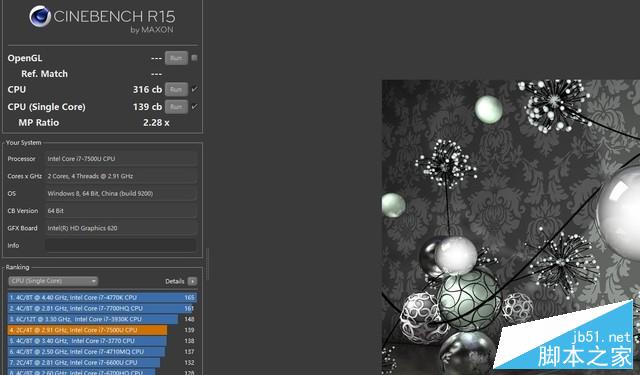
Task: Run the CPU (Single Core) benchmark
Action: 176,107
